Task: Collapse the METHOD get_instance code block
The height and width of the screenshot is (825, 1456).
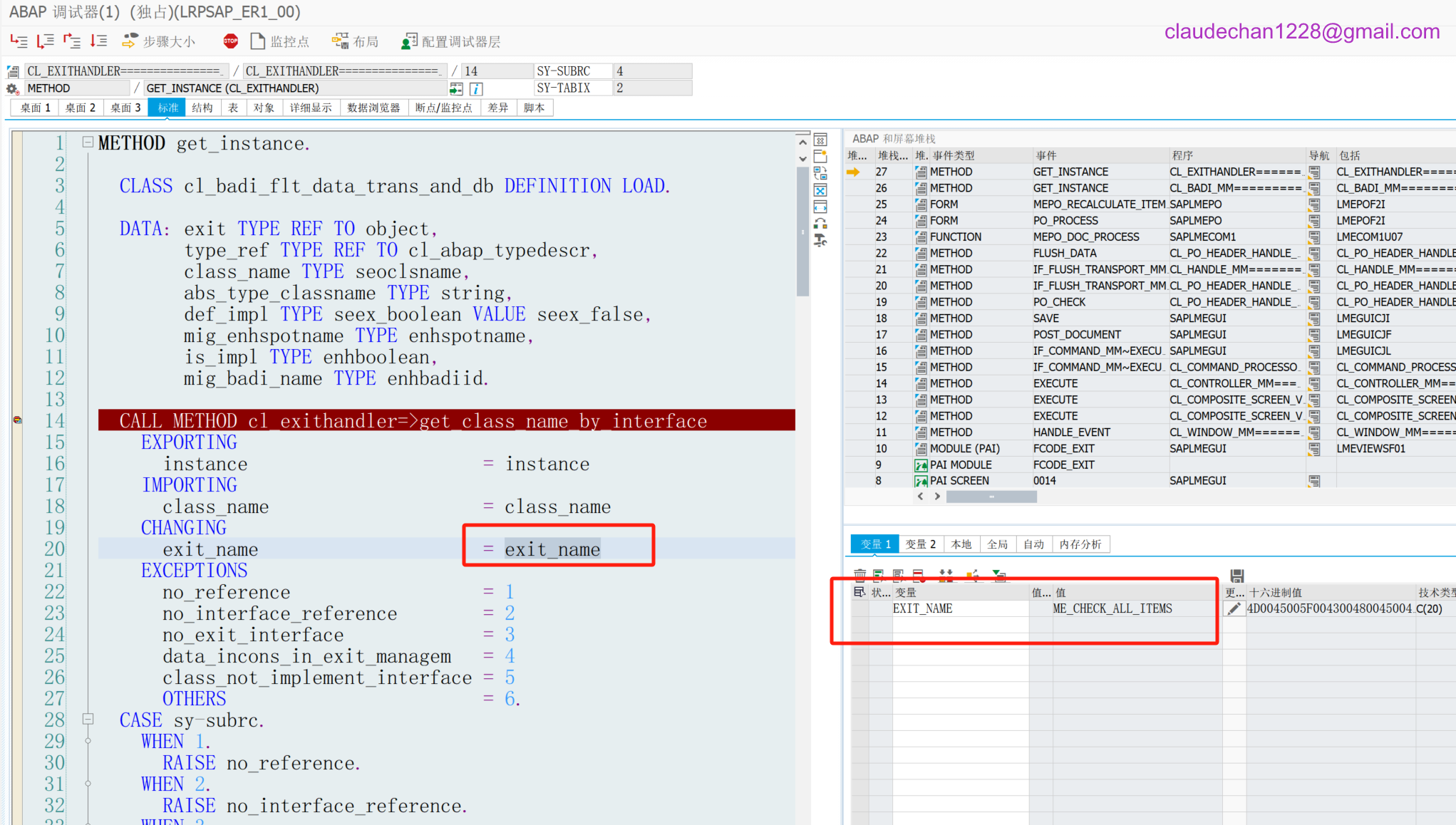Action: tap(88, 142)
